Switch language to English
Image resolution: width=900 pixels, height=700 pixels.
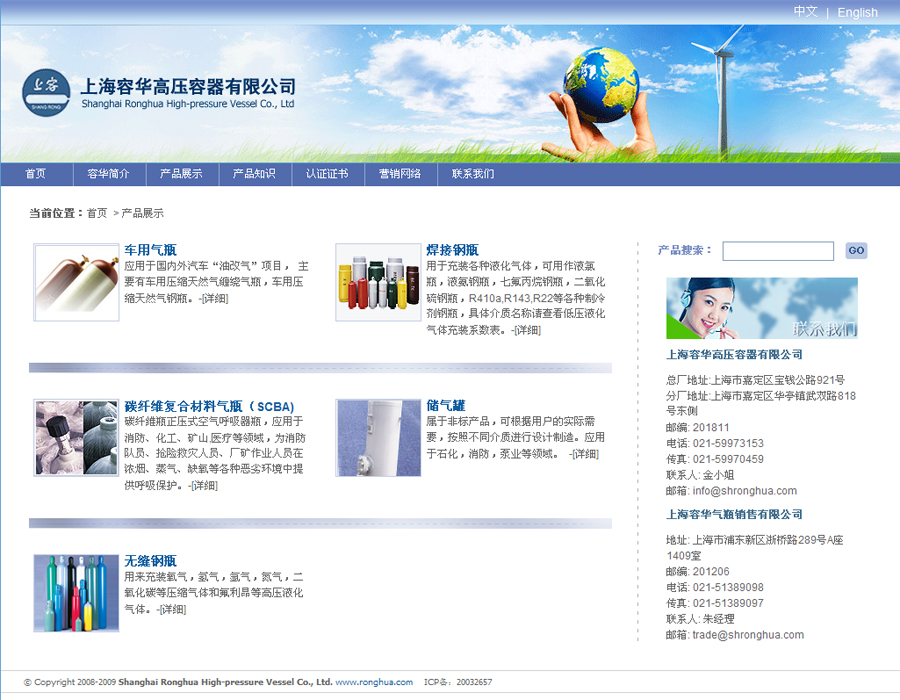click(x=858, y=12)
